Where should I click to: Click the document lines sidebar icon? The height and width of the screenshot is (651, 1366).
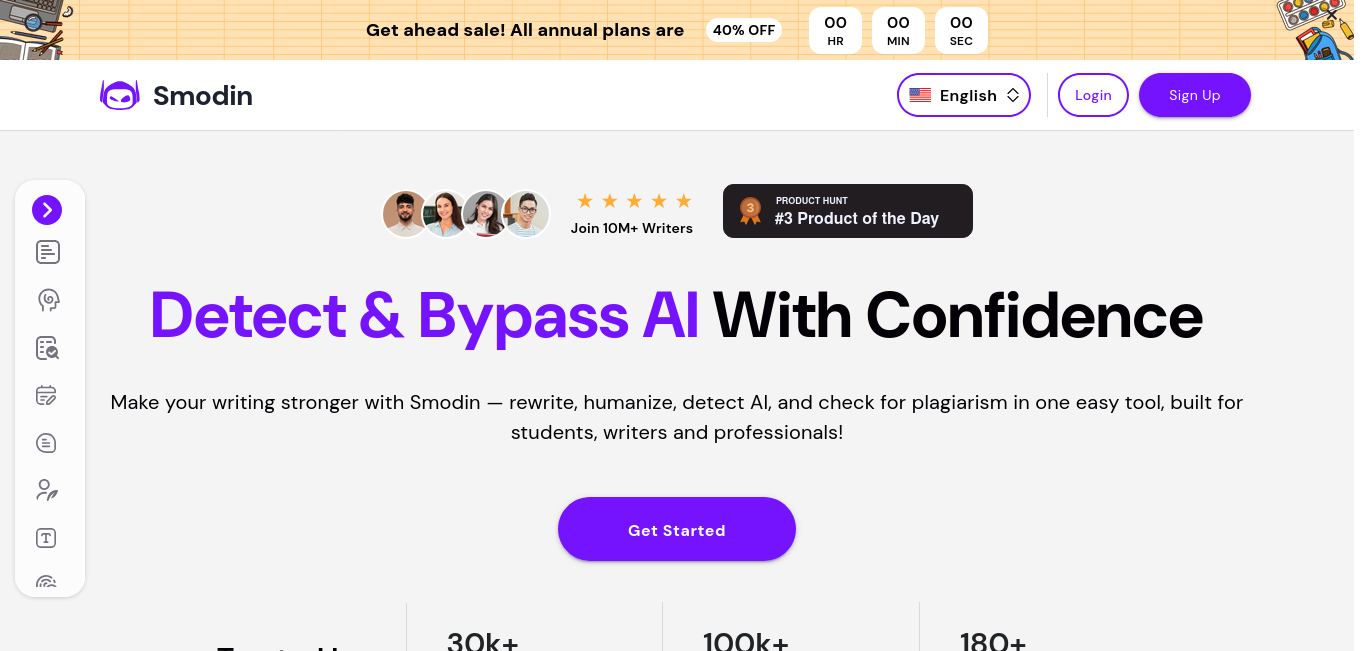click(47, 253)
